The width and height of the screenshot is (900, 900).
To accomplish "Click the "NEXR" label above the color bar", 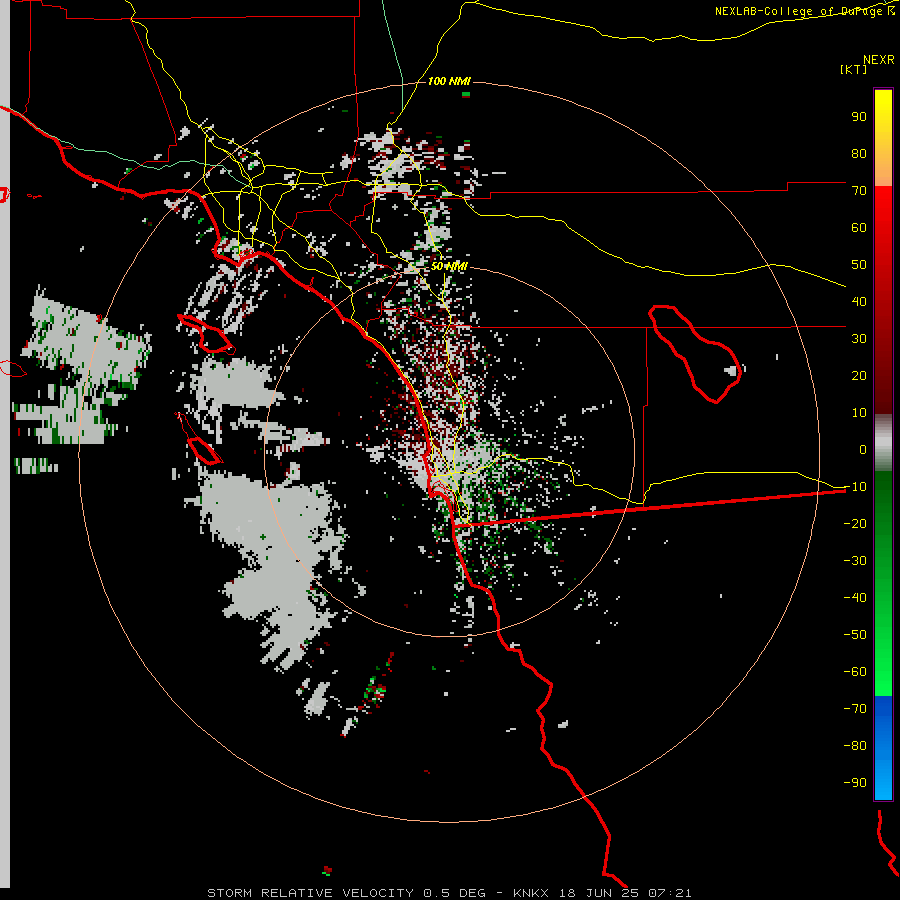I will click(879, 60).
